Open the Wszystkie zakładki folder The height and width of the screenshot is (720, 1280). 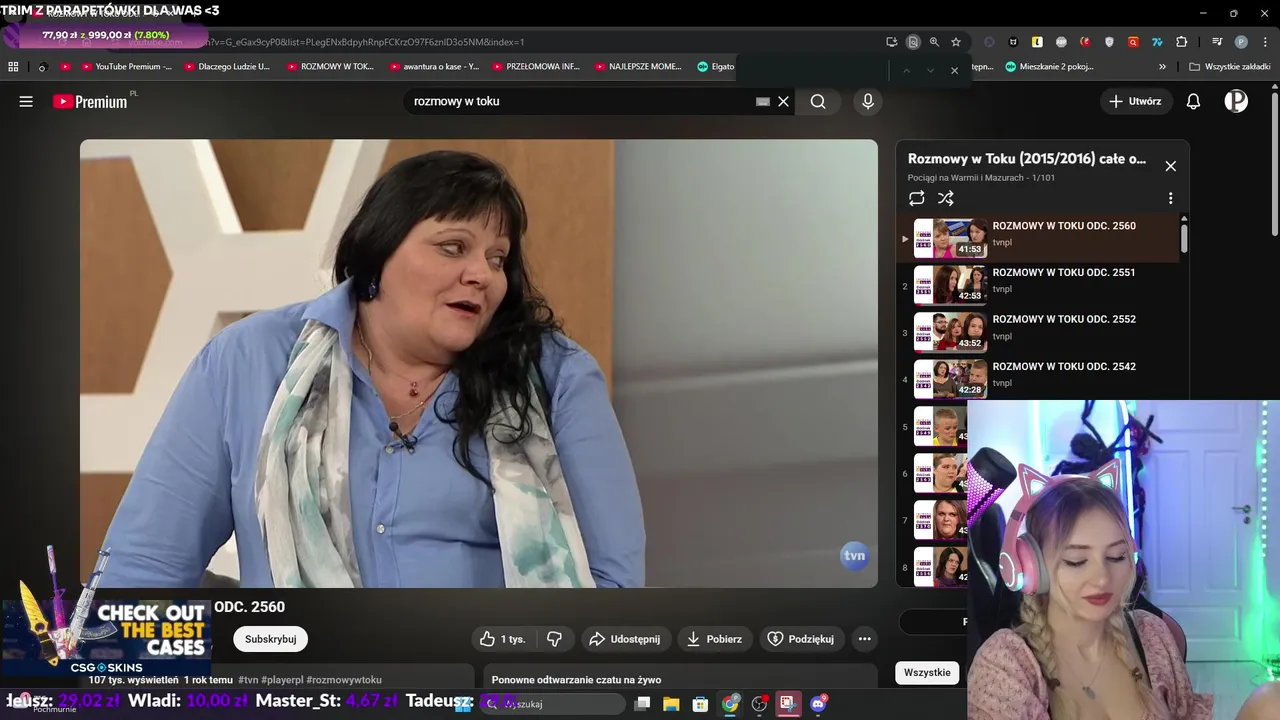click(x=1229, y=67)
